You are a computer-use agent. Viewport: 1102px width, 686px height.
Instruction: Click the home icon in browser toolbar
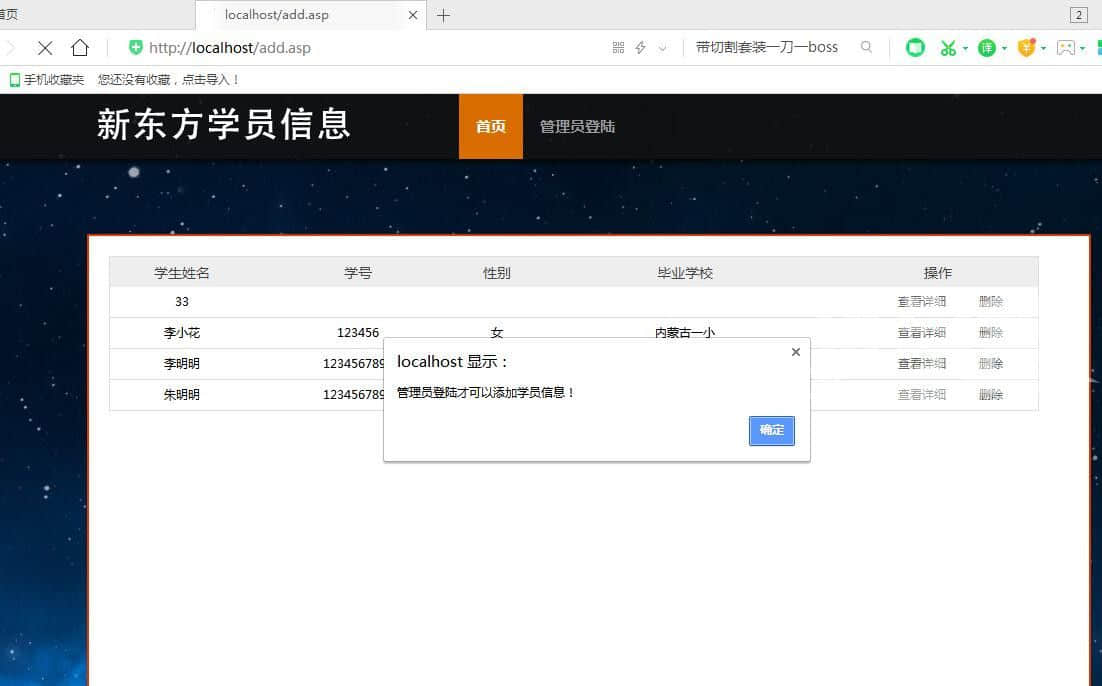[80, 47]
